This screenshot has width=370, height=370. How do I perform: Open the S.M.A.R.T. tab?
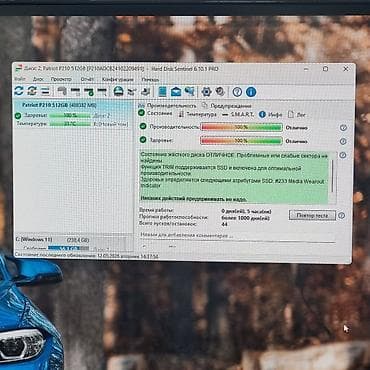(238, 114)
